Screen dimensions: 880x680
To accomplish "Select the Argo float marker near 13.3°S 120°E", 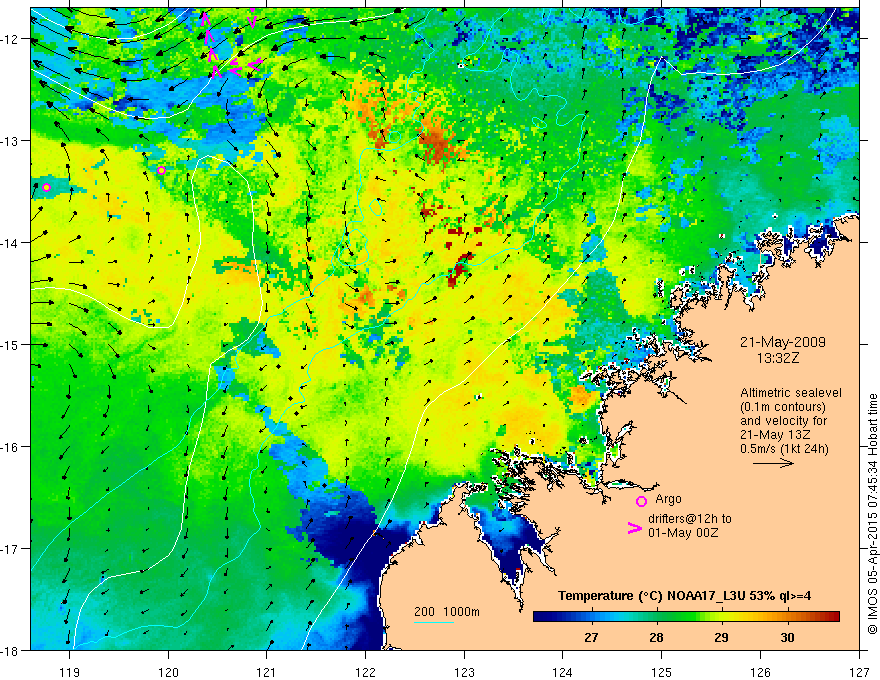I will pyautogui.click(x=162, y=170).
